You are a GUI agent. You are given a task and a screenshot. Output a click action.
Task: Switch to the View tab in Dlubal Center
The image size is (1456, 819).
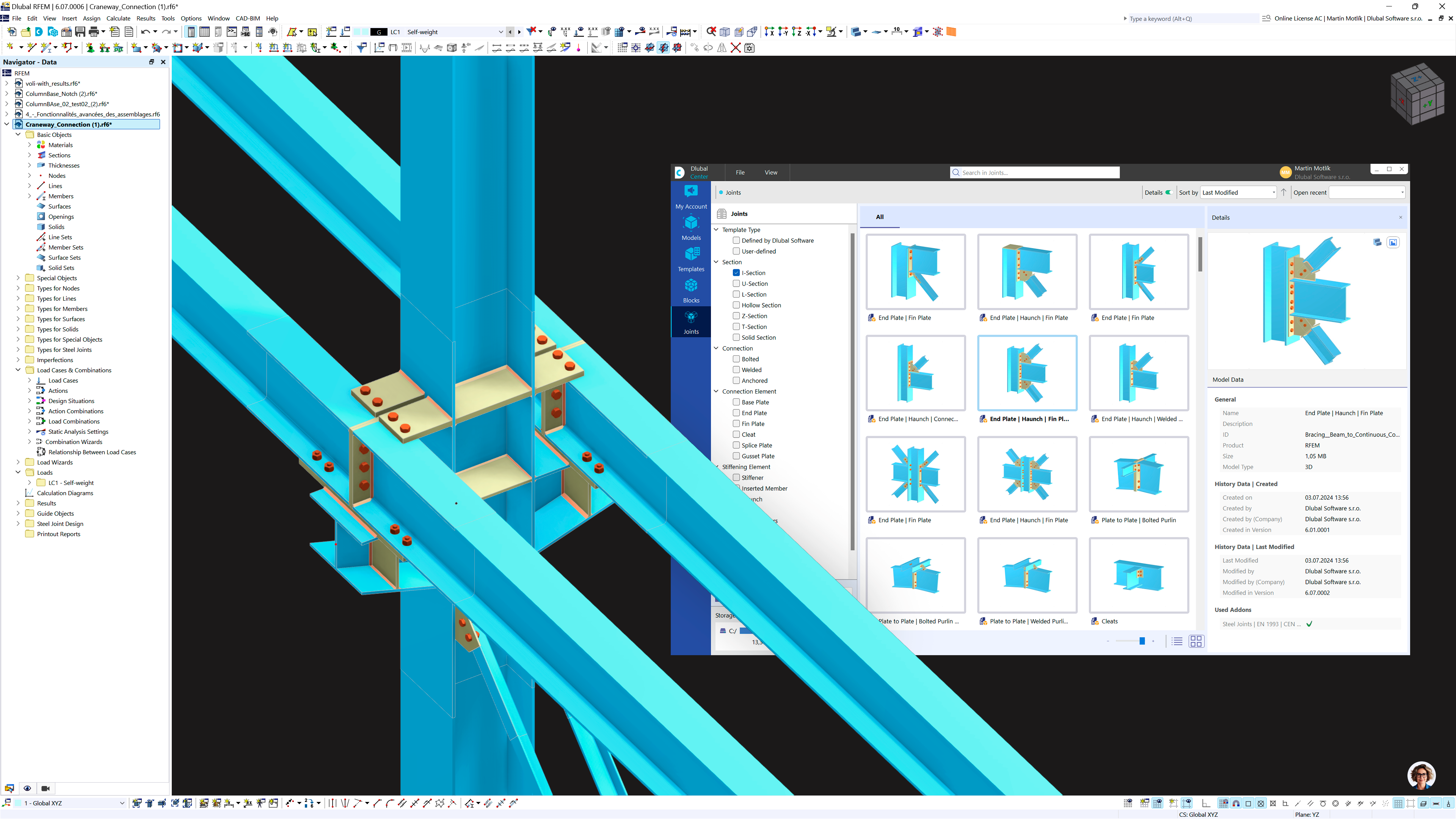click(771, 173)
